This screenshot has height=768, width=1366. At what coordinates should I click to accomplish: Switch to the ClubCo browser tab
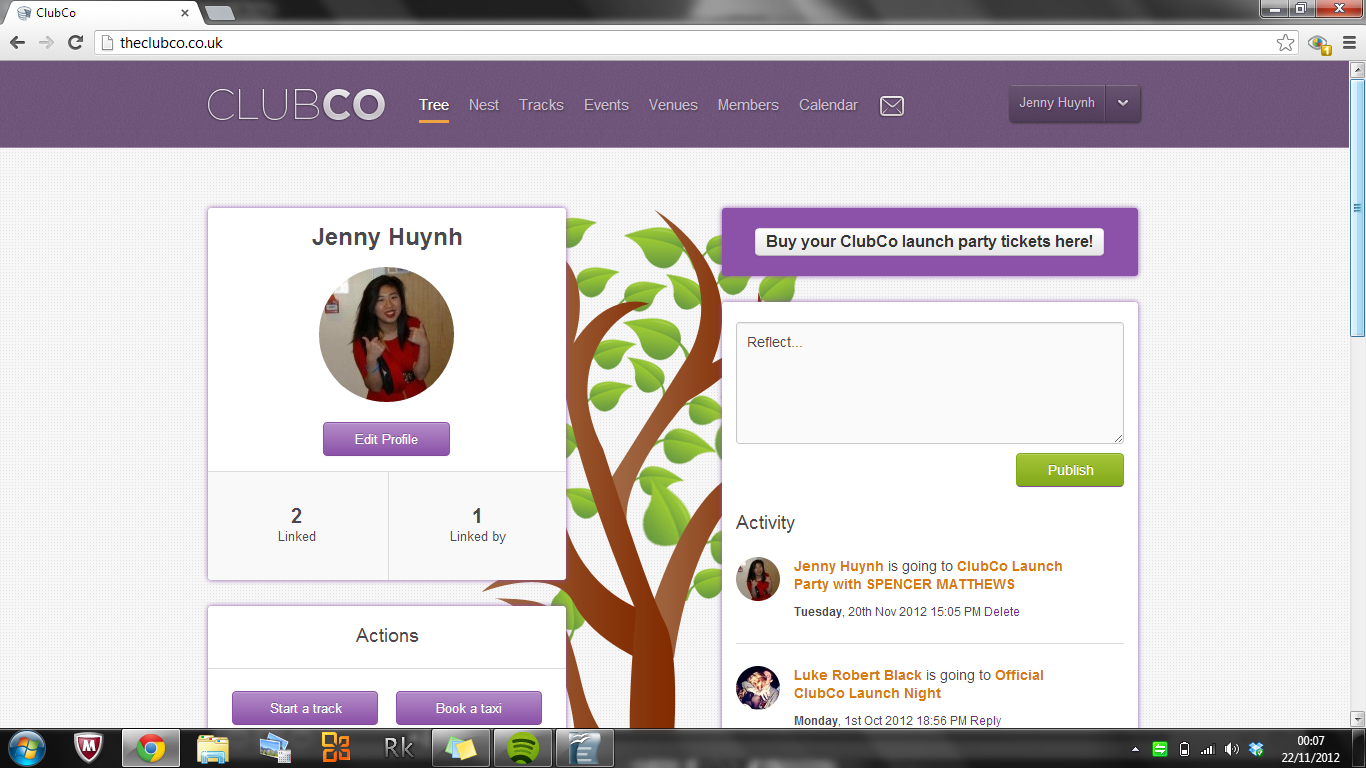pyautogui.click(x=100, y=13)
